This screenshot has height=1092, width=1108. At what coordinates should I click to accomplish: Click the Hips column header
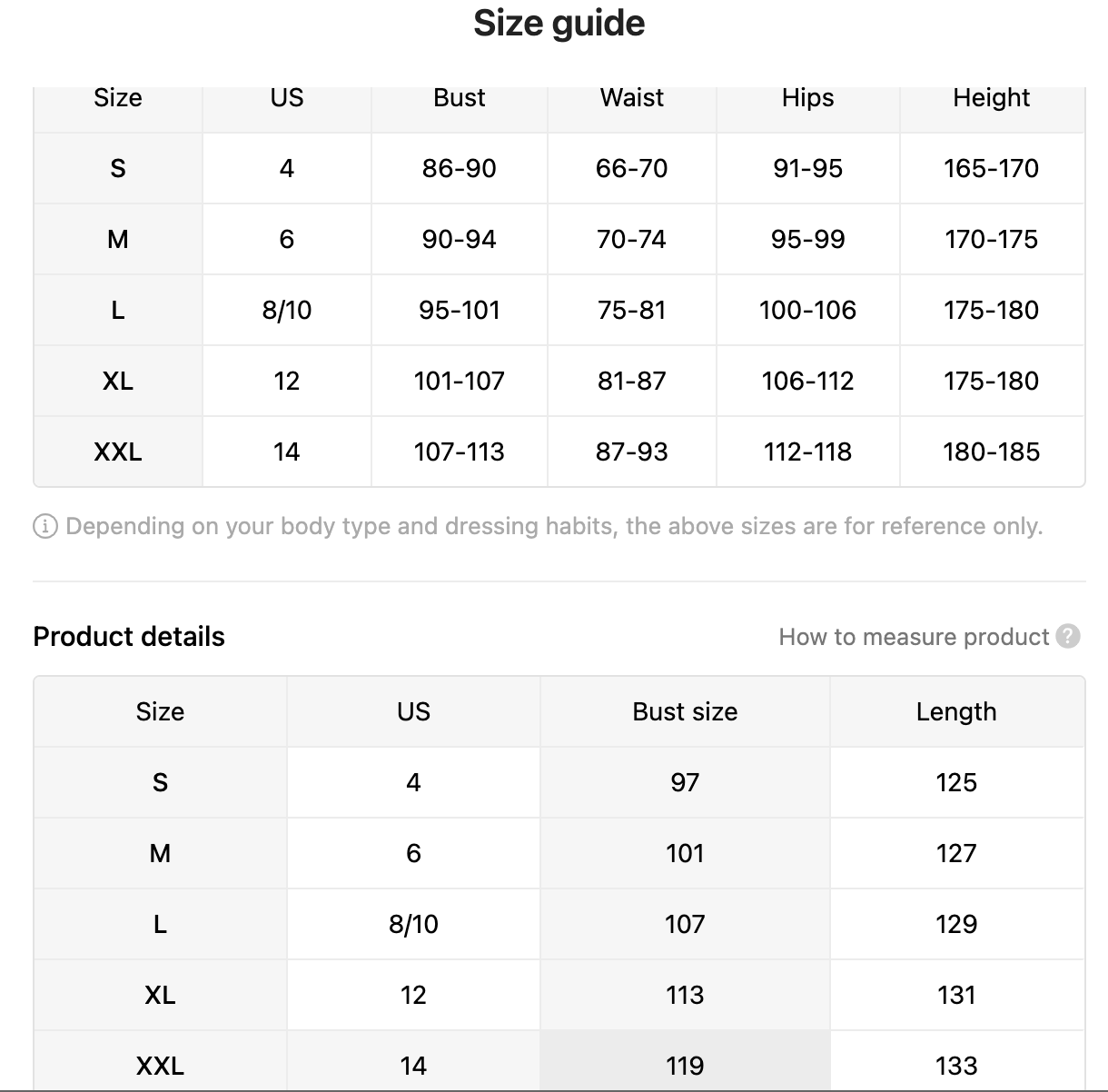807,98
